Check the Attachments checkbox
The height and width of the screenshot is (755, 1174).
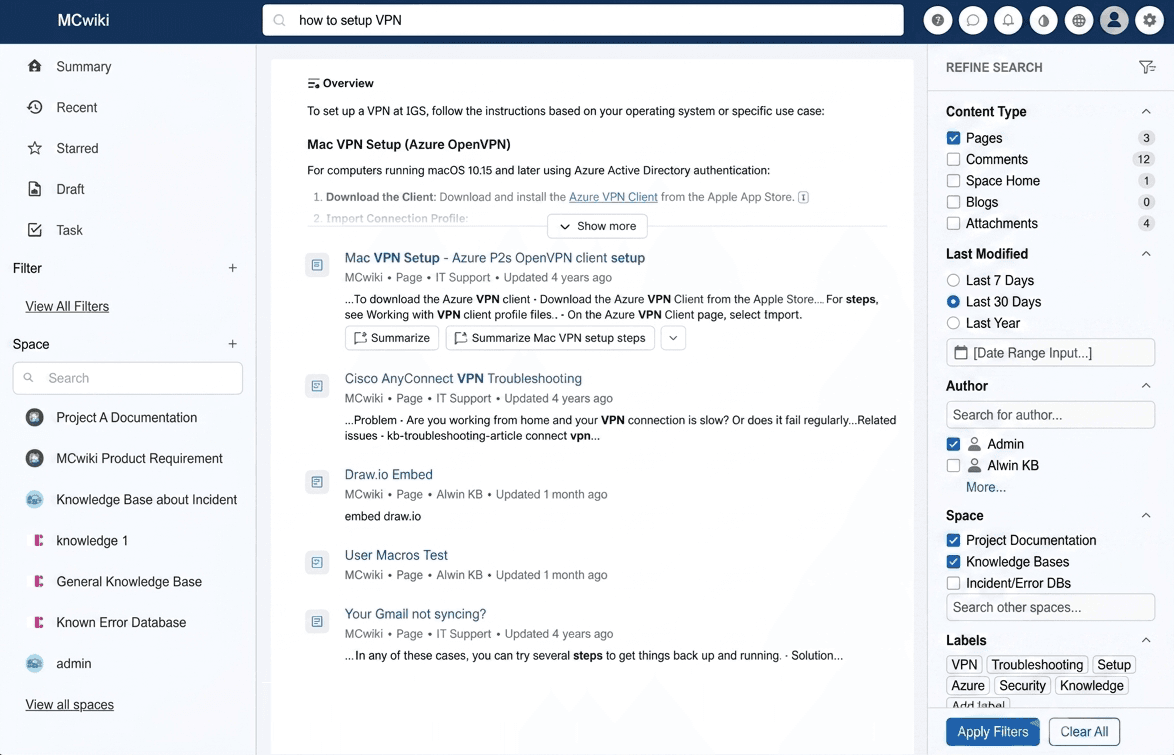(x=953, y=223)
